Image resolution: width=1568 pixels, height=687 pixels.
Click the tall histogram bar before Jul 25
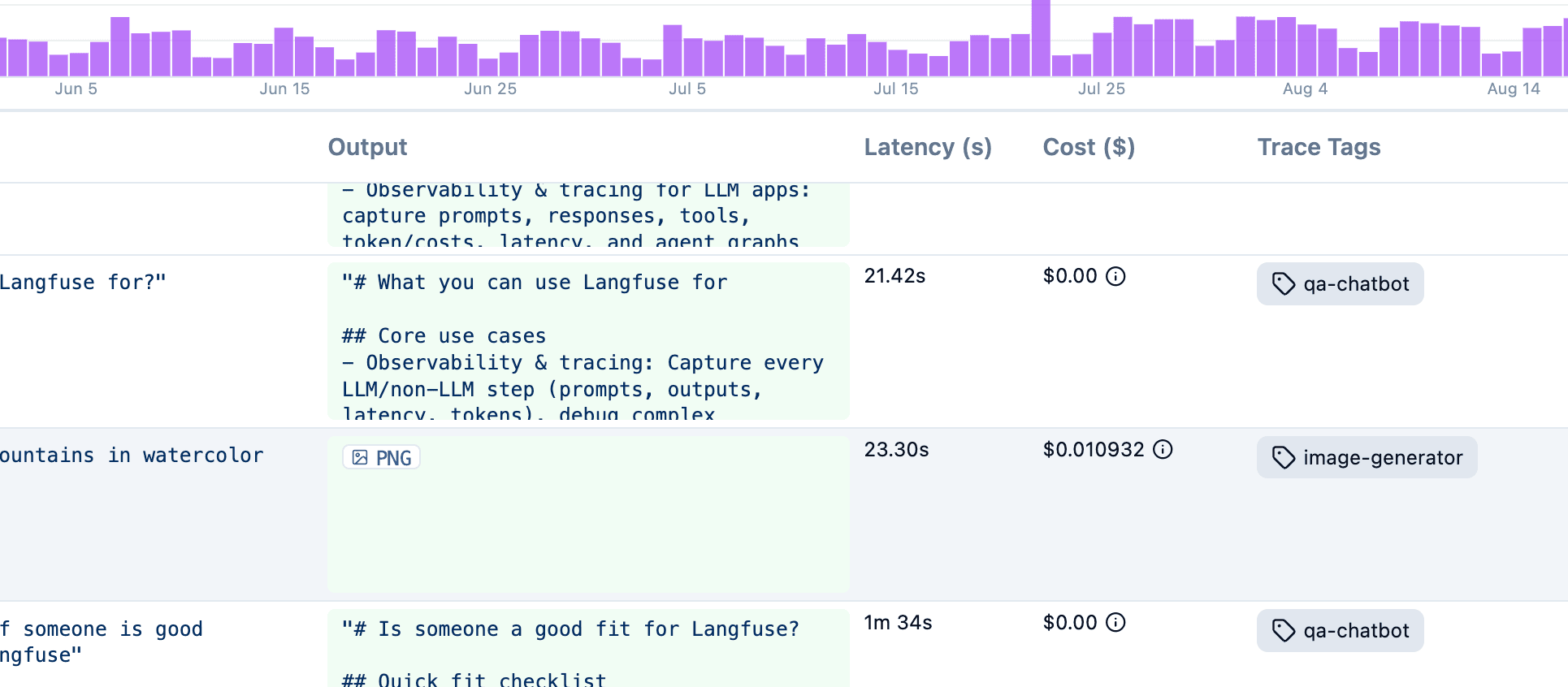(x=1041, y=38)
